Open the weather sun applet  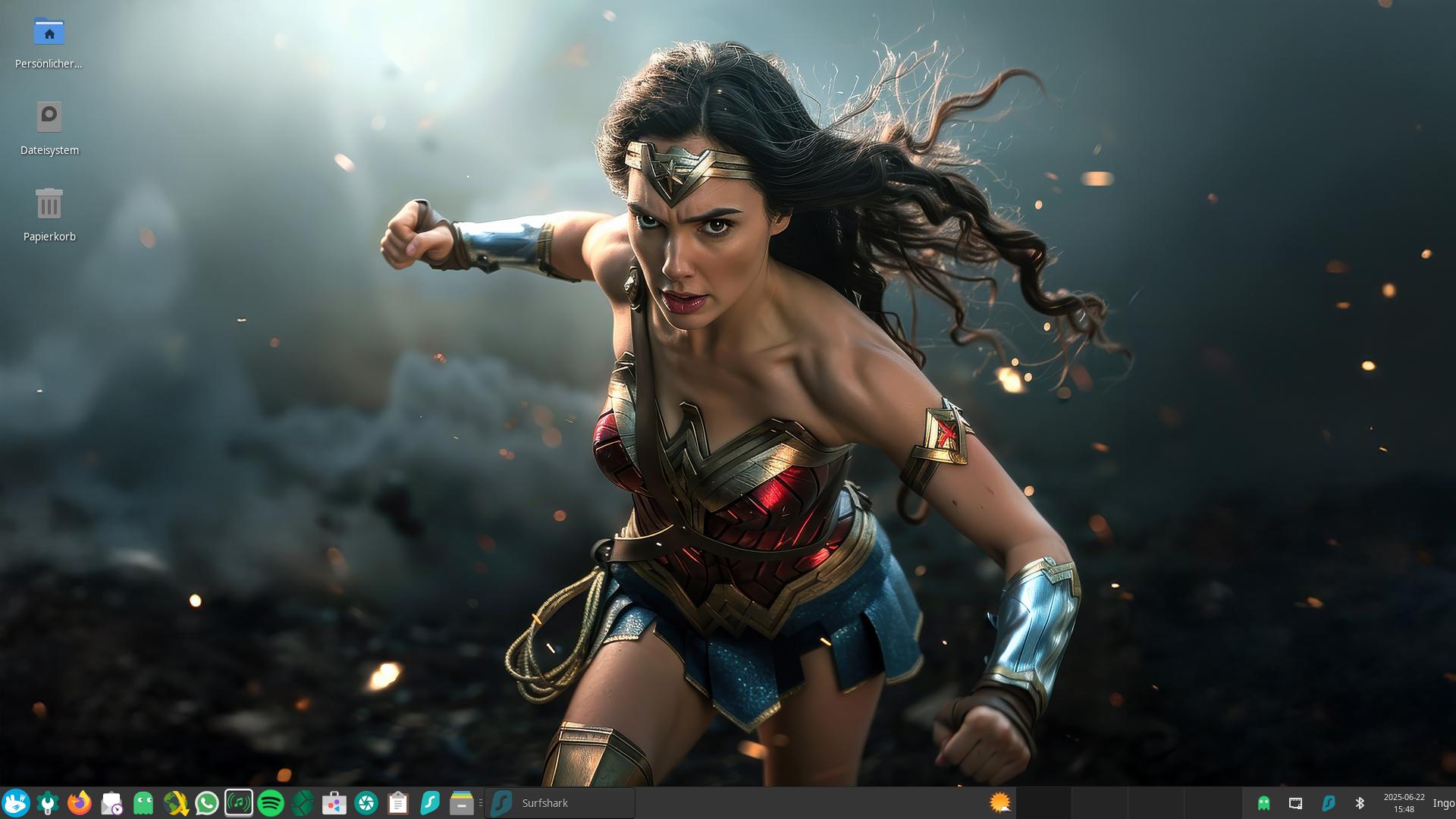tap(1000, 803)
